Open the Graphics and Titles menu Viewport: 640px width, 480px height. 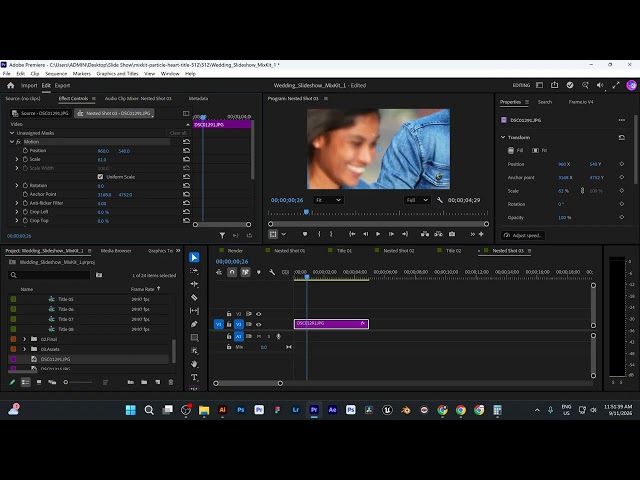pos(117,73)
